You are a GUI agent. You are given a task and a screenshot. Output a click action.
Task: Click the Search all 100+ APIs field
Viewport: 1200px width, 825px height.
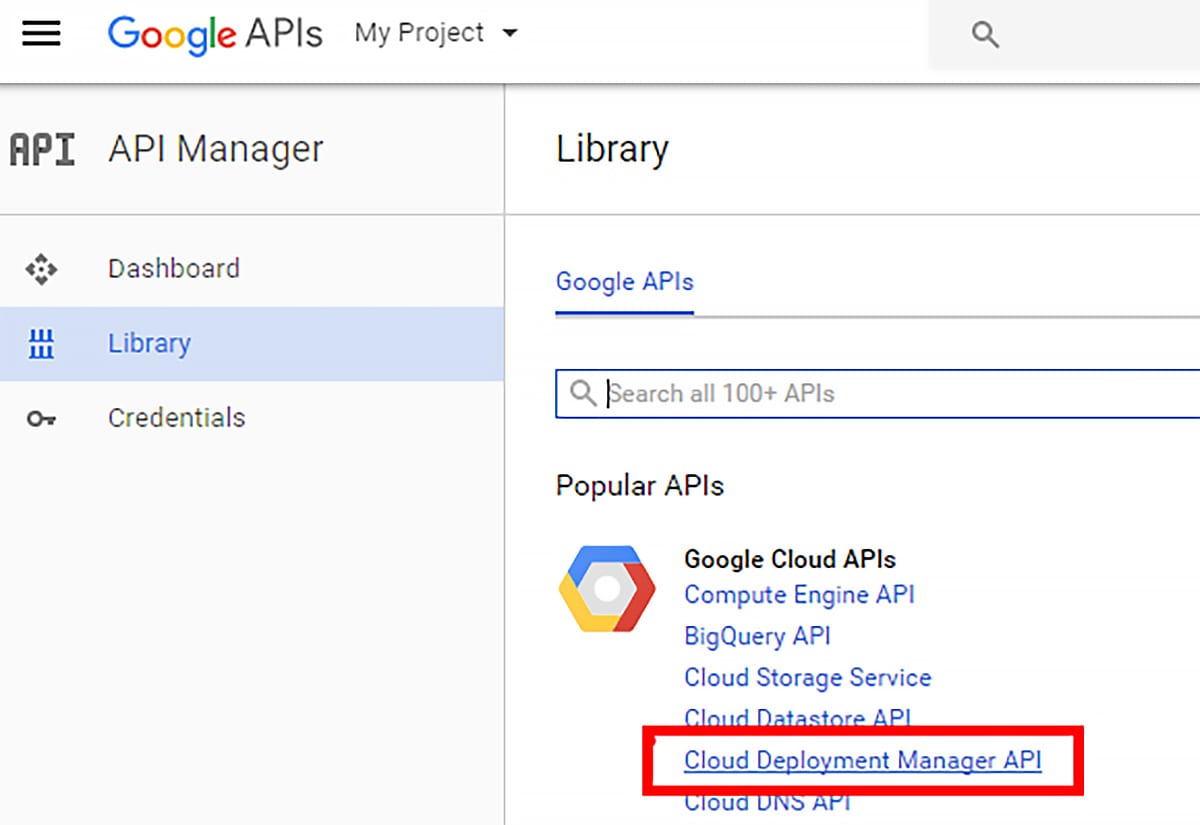[x=878, y=393]
